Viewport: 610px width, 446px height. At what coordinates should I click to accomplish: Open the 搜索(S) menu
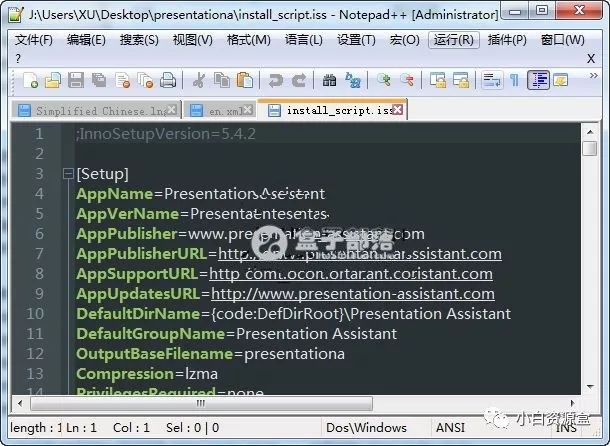(139, 40)
